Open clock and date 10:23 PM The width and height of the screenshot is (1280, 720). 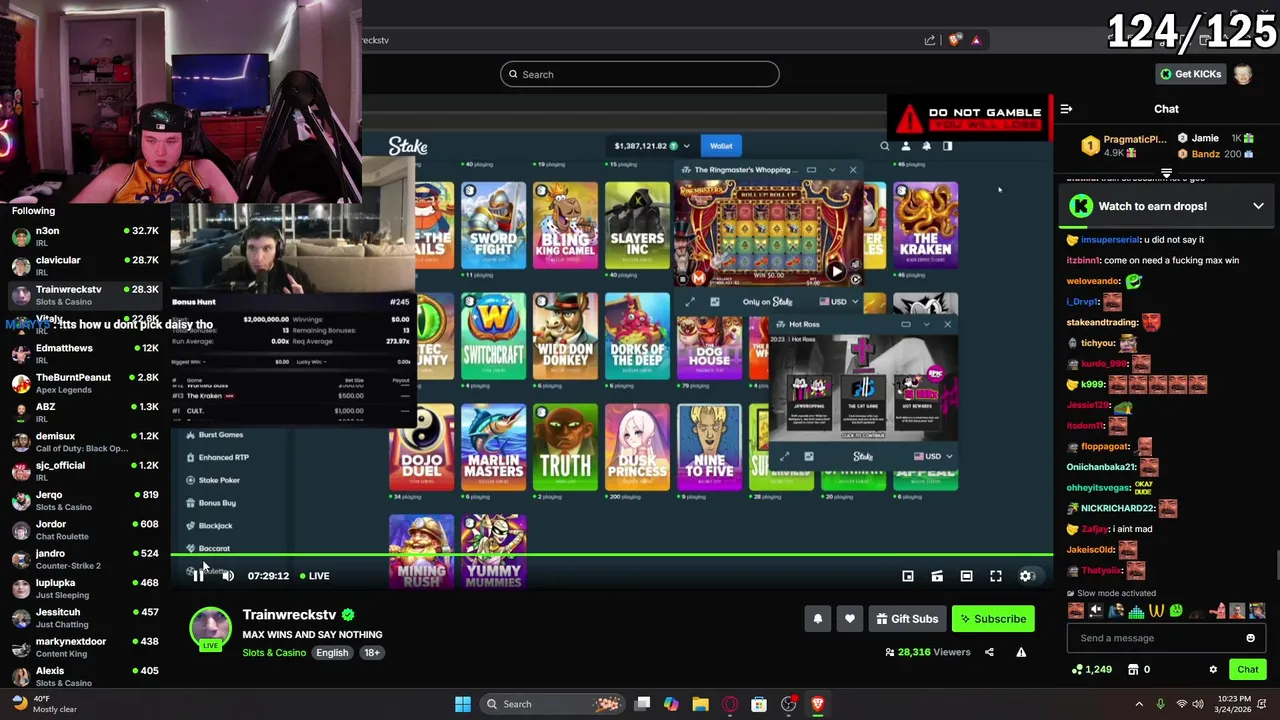point(1234,704)
